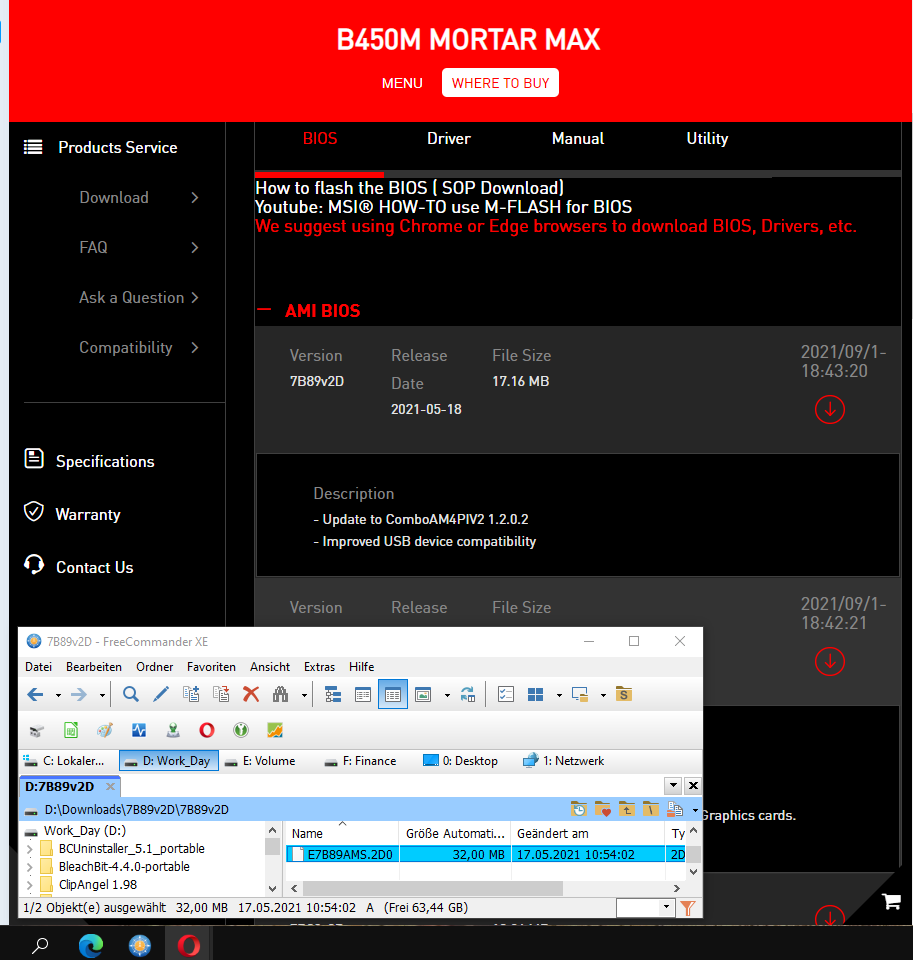The height and width of the screenshot is (960, 913).
Task: Open the history folder icon in address bar
Action: [x=579, y=809]
